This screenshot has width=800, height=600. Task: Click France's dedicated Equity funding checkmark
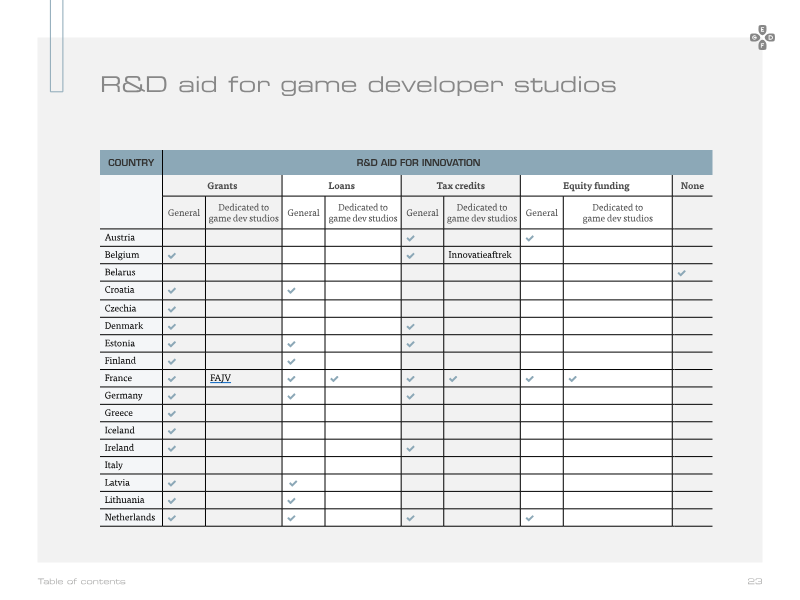572,379
